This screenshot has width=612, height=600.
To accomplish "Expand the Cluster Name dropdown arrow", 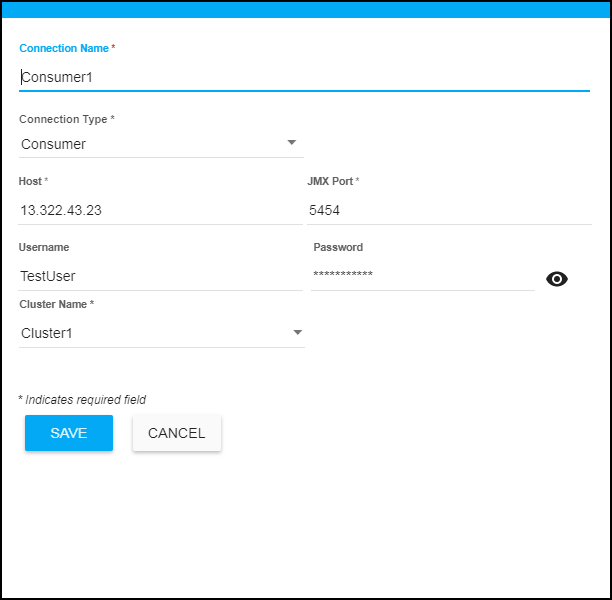I will point(297,333).
